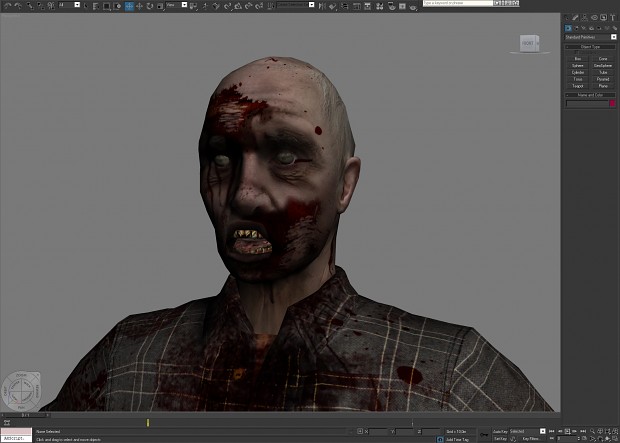
Task: Switch to the Hierarchy command panel tab
Action: 584,18
